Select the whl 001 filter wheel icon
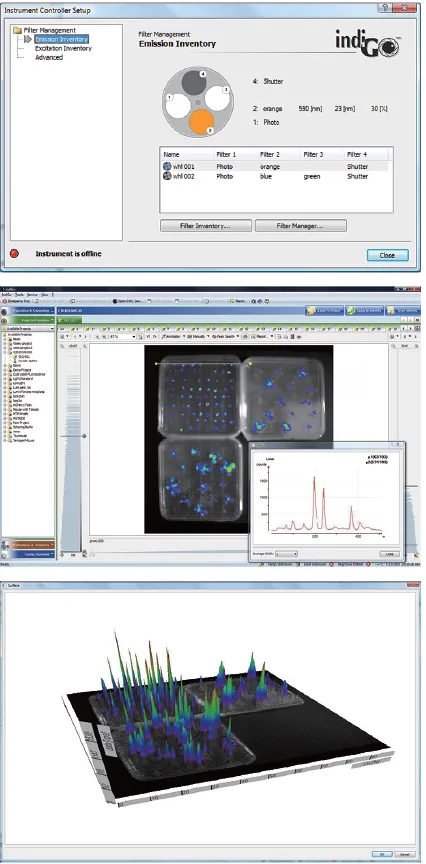 (167, 166)
